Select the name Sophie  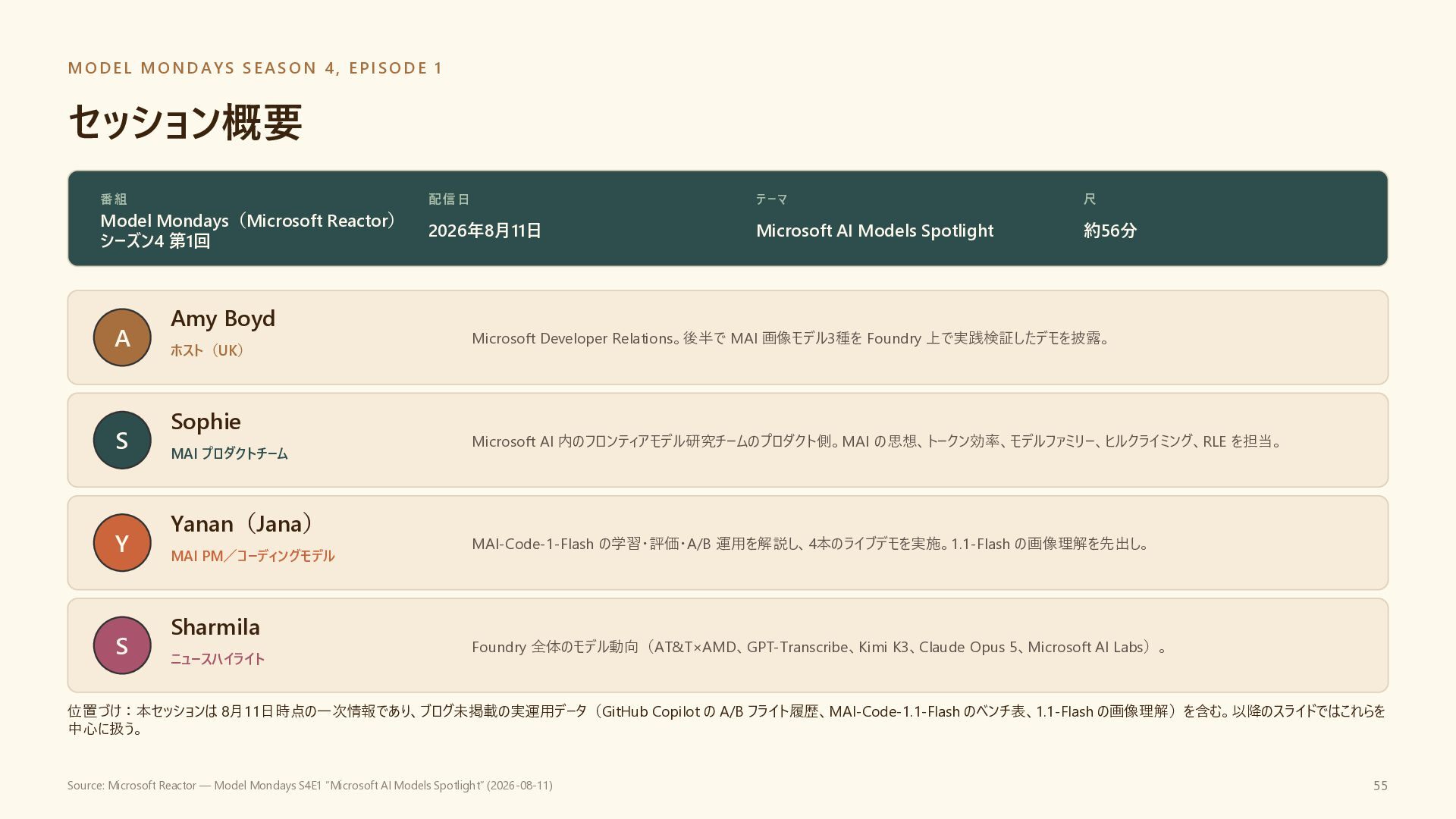[206, 422]
